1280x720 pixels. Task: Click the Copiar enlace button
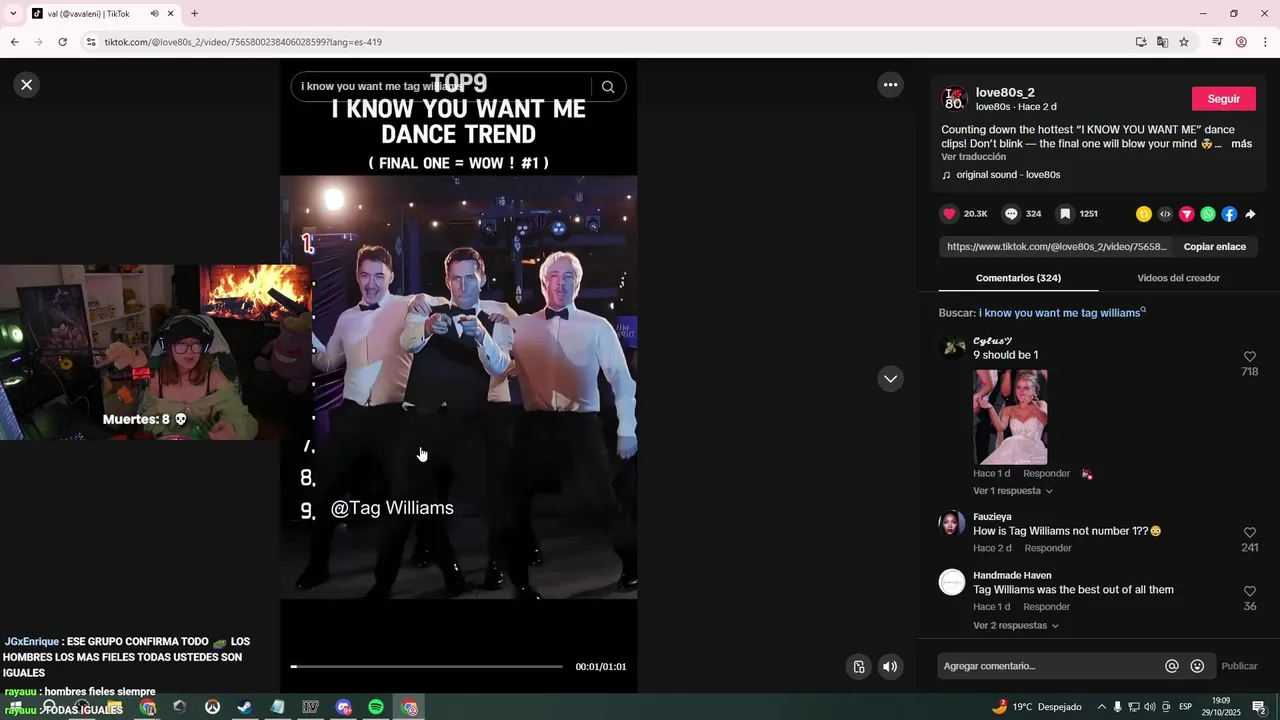pyautogui.click(x=1214, y=247)
